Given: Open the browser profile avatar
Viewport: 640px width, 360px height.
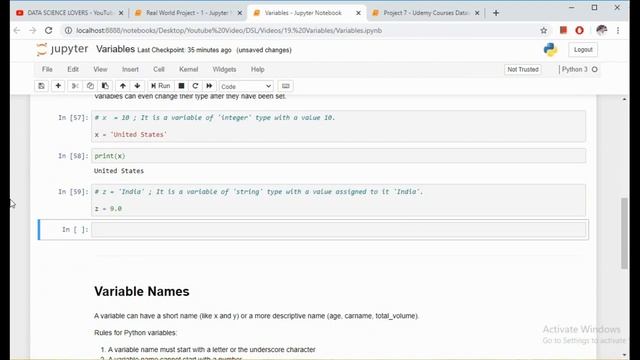Looking at the screenshot, I should 601,30.
